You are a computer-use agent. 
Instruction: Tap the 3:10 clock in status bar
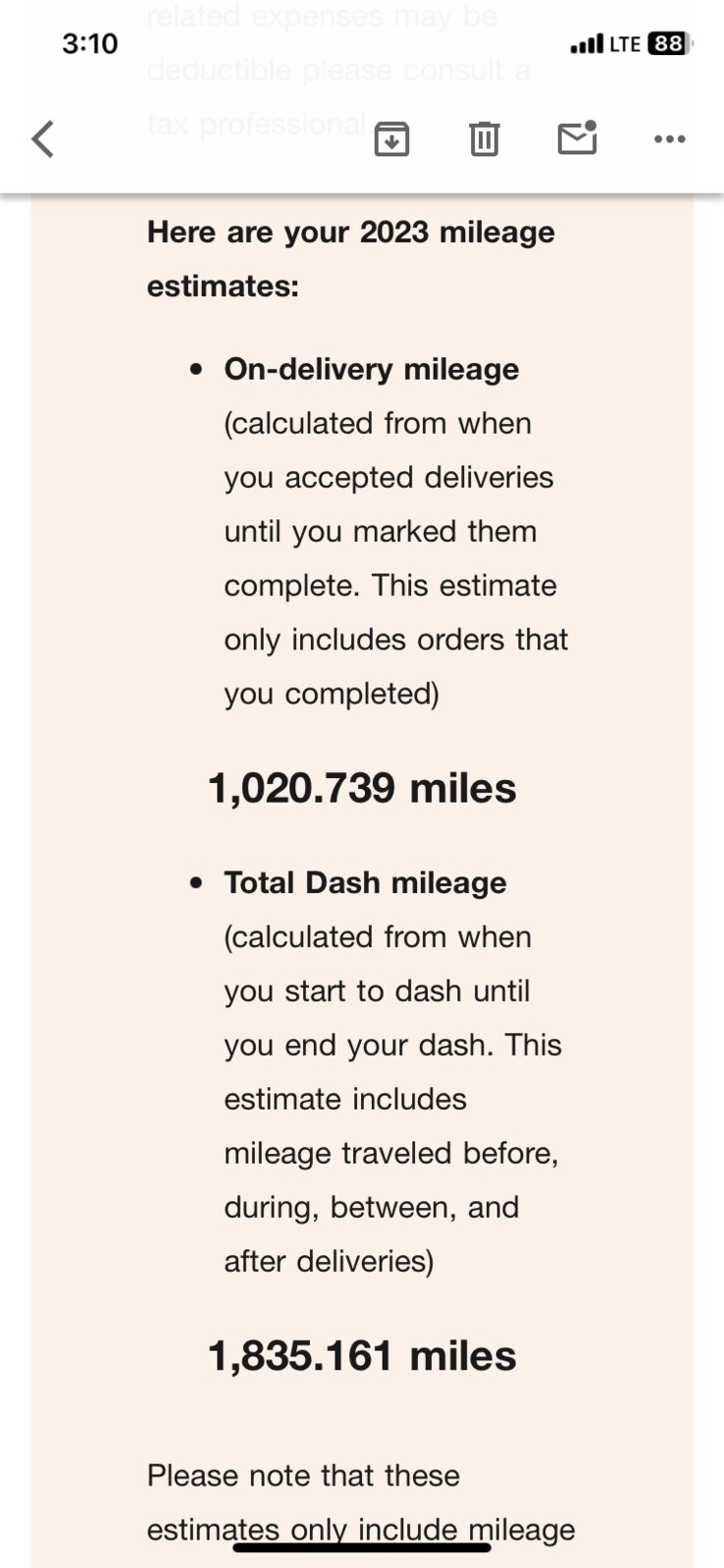(x=89, y=44)
